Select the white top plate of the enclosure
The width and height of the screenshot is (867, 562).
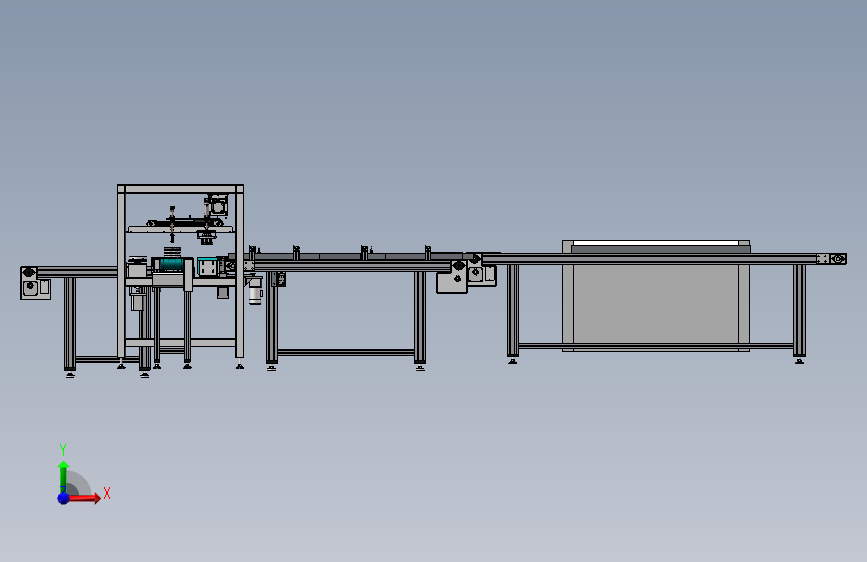(656, 243)
